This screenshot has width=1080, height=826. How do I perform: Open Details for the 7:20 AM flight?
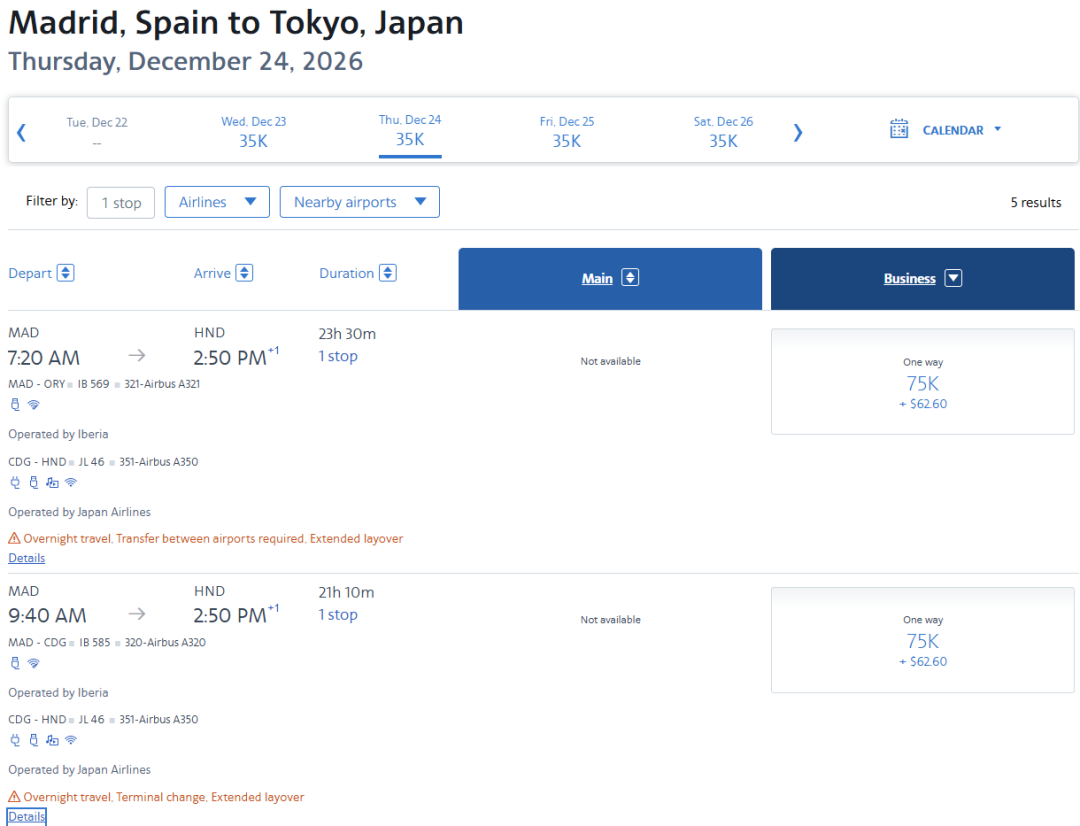tap(26, 558)
